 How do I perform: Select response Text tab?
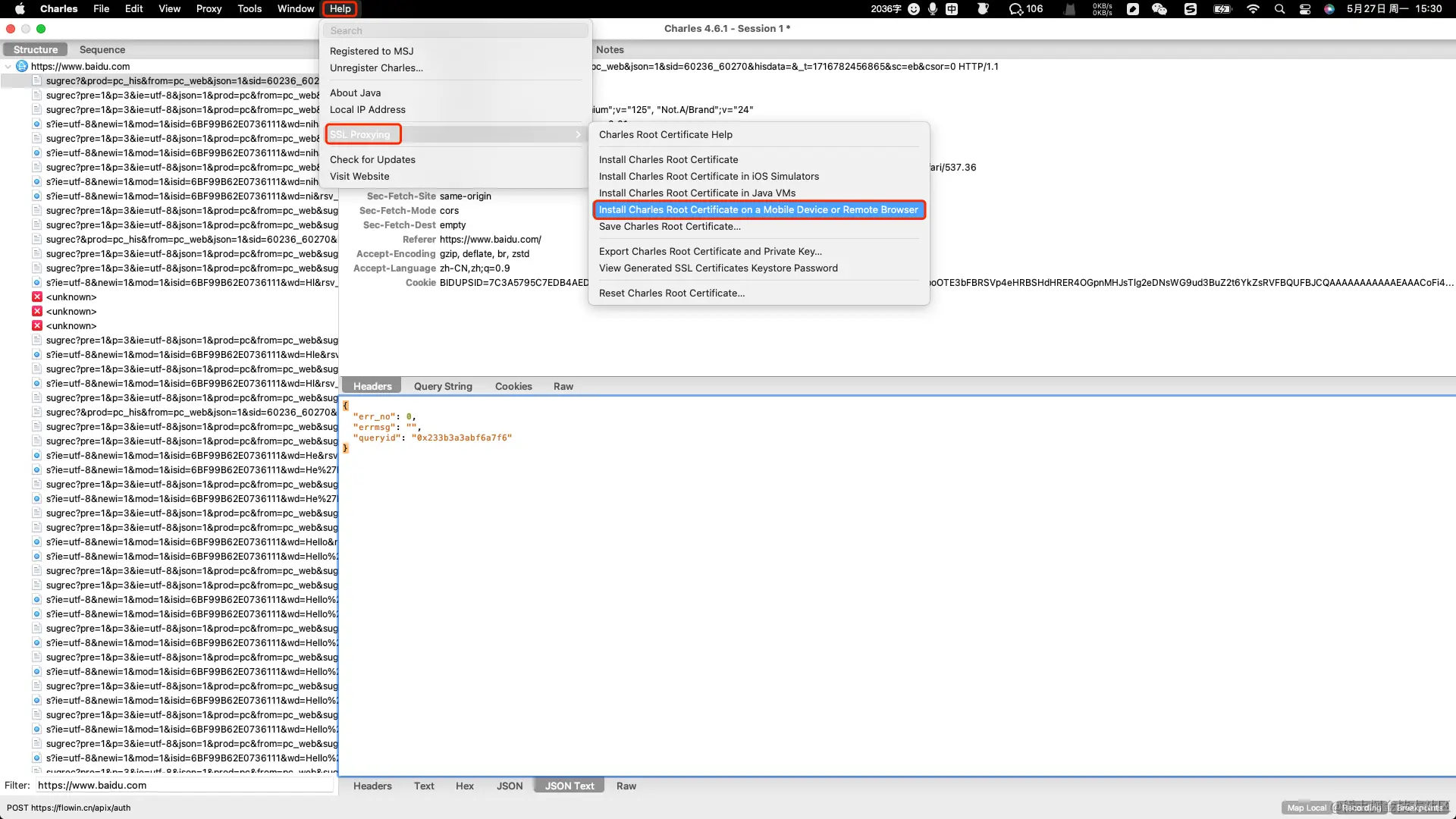[424, 786]
